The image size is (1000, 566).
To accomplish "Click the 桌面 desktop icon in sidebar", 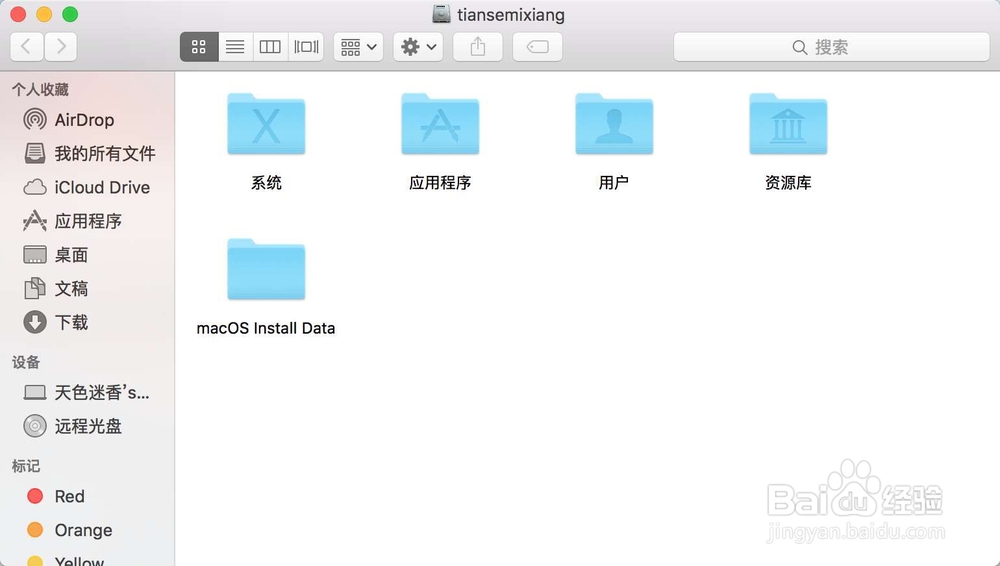I will (x=35, y=255).
